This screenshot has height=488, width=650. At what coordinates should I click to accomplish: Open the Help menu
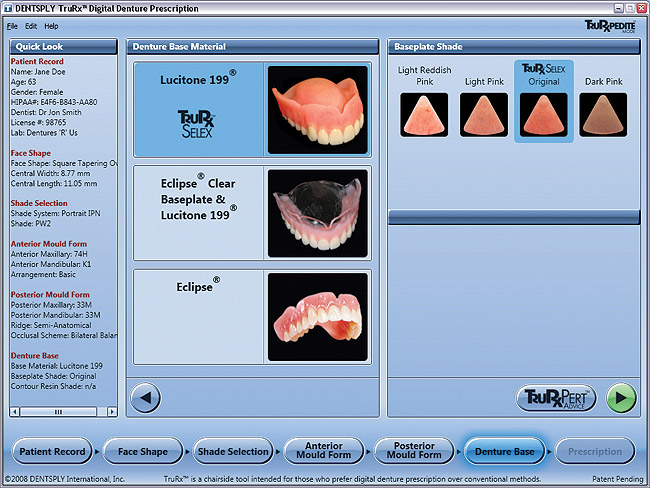point(51,26)
